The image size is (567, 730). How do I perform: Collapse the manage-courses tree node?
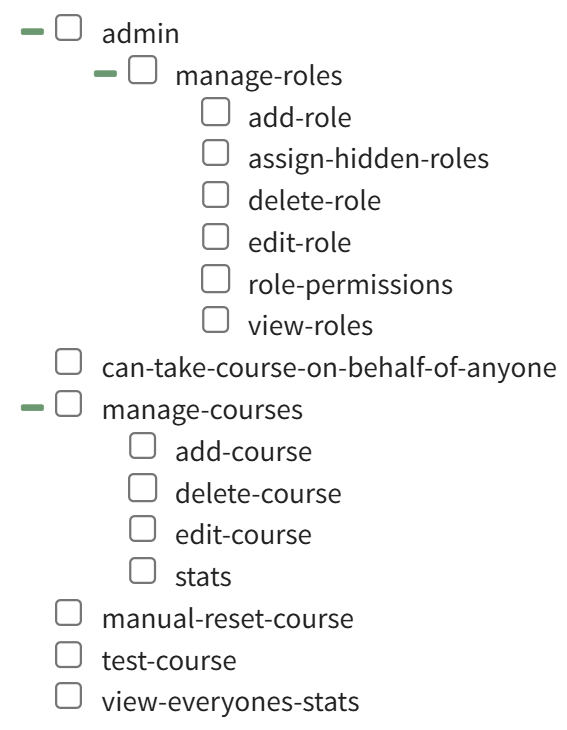(33, 408)
